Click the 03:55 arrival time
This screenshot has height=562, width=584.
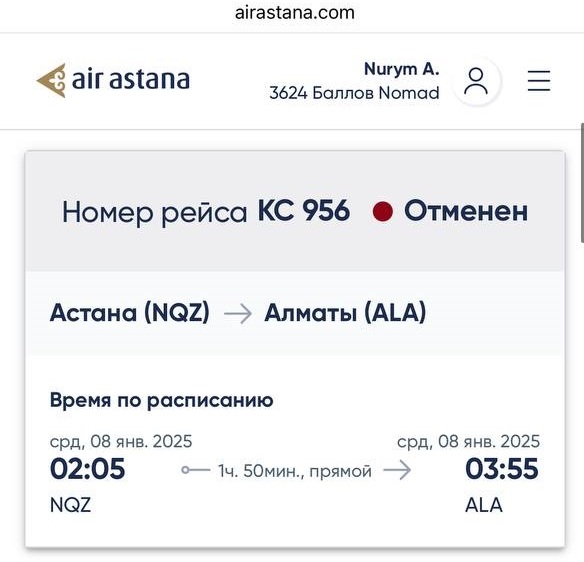[502, 469]
